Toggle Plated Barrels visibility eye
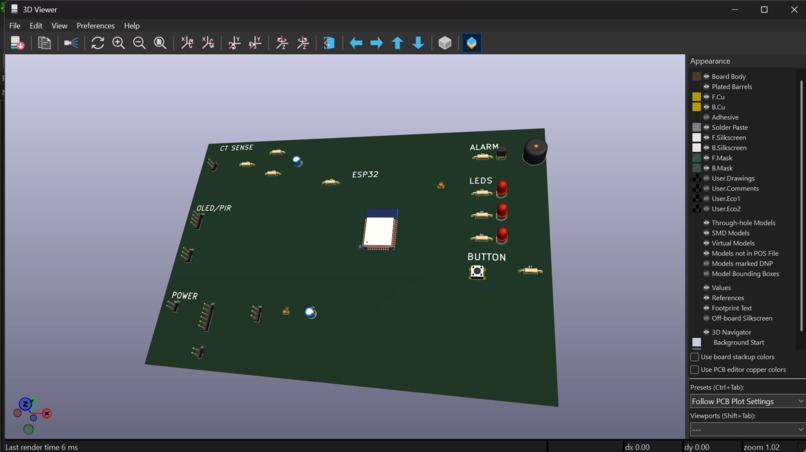This screenshot has height=452, width=806. [x=706, y=86]
